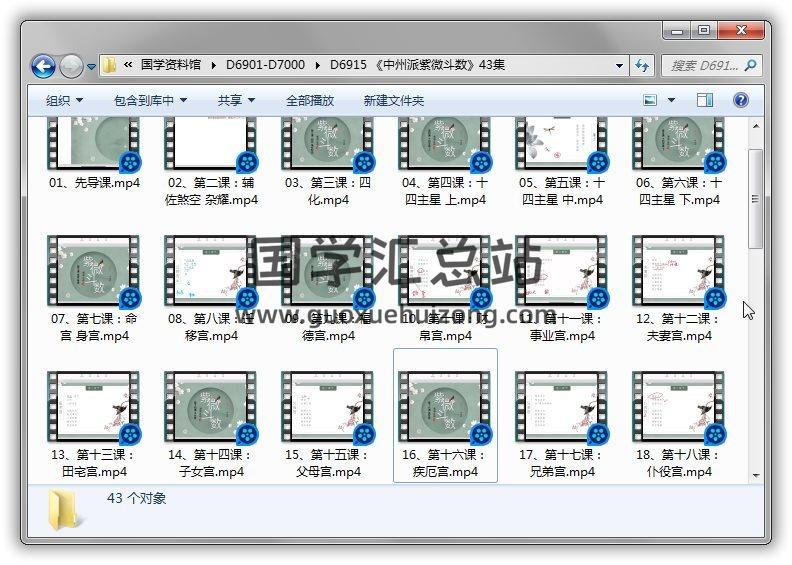Open the 共享 menu

click(x=236, y=101)
